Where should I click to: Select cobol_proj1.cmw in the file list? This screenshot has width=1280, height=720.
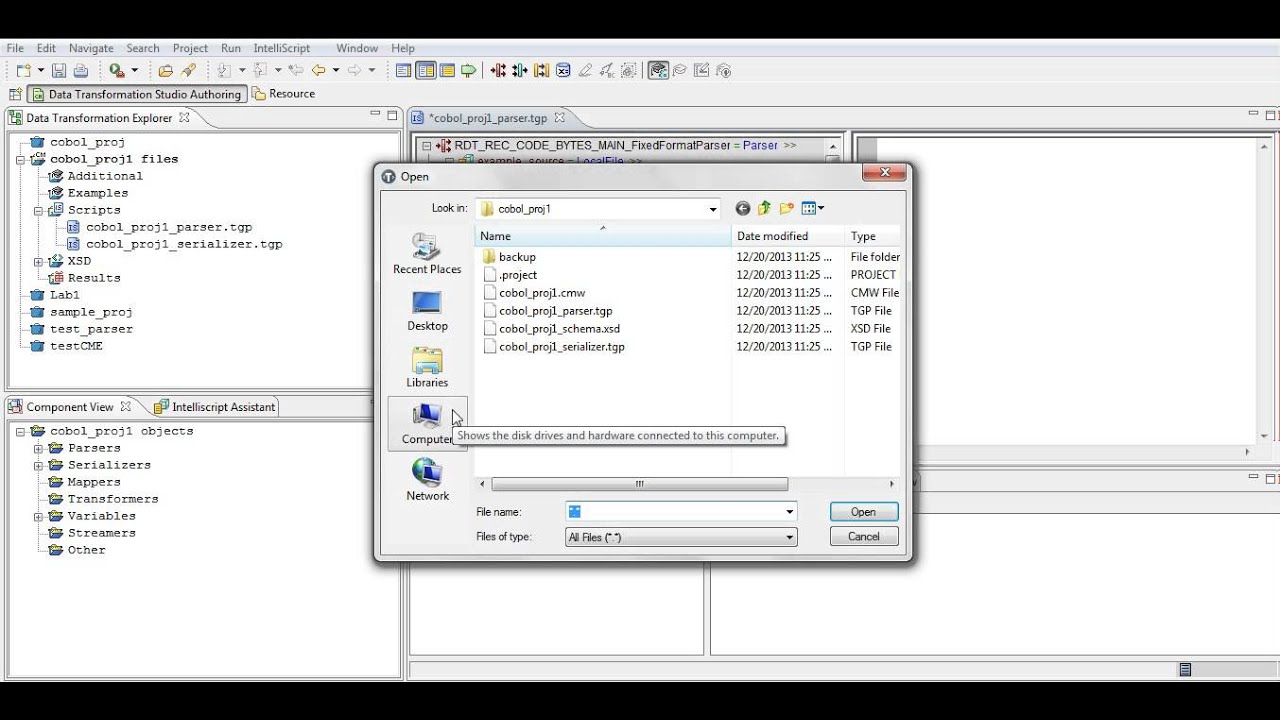point(542,293)
